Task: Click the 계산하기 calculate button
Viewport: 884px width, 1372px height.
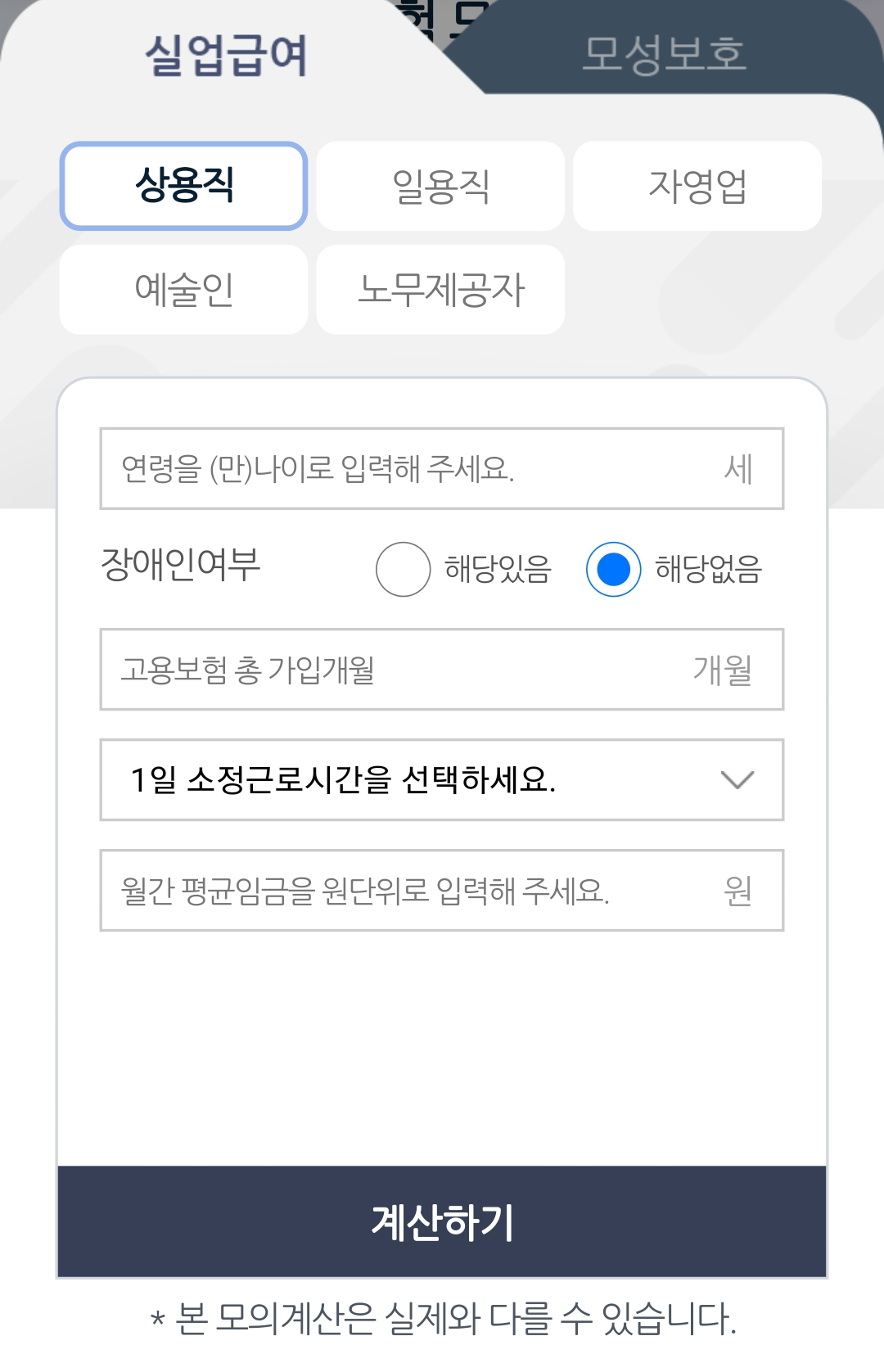Action: pyautogui.click(x=442, y=1221)
